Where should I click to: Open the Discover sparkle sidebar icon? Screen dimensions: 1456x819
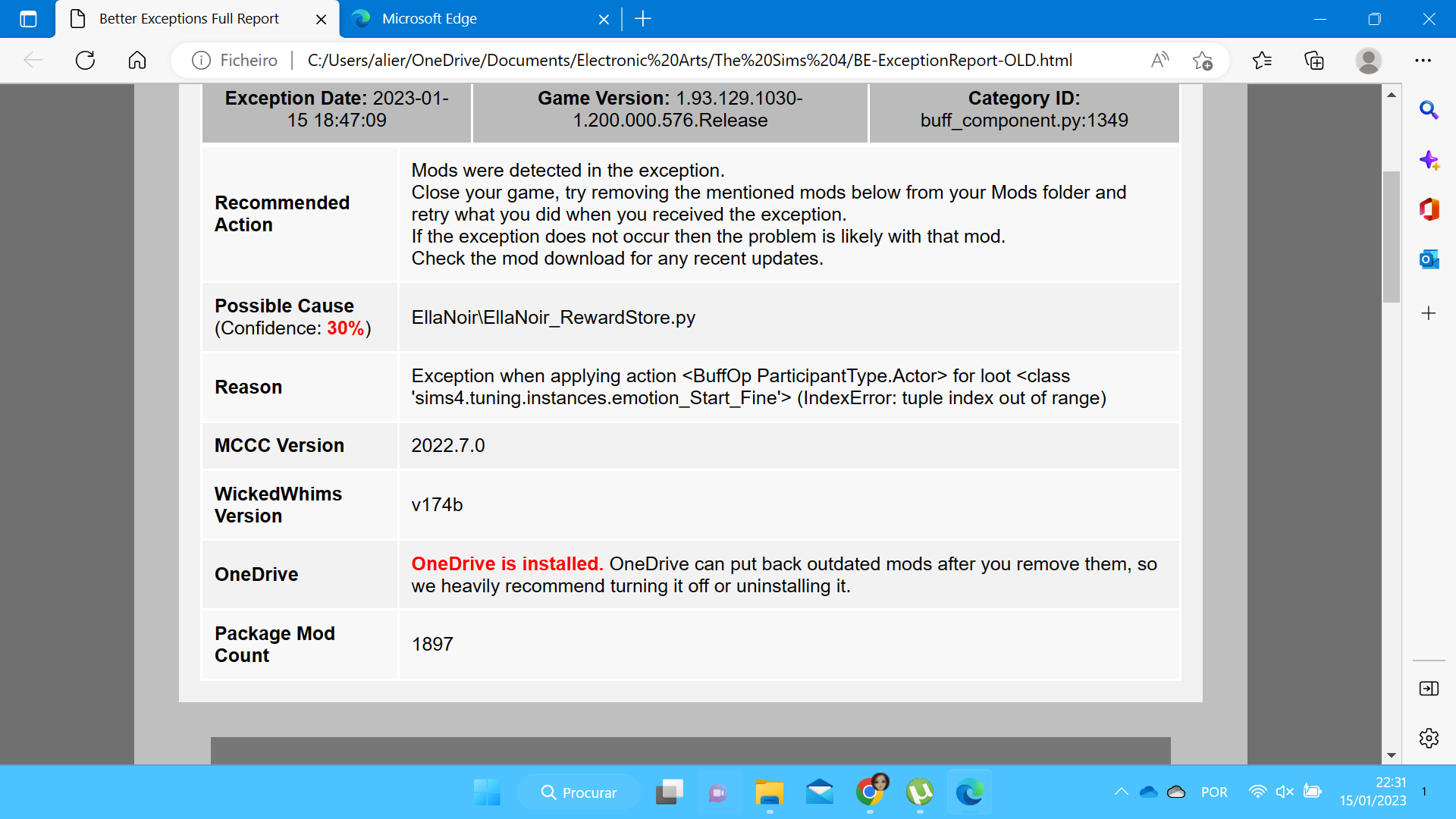pyautogui.click(x=1429, y=160)
